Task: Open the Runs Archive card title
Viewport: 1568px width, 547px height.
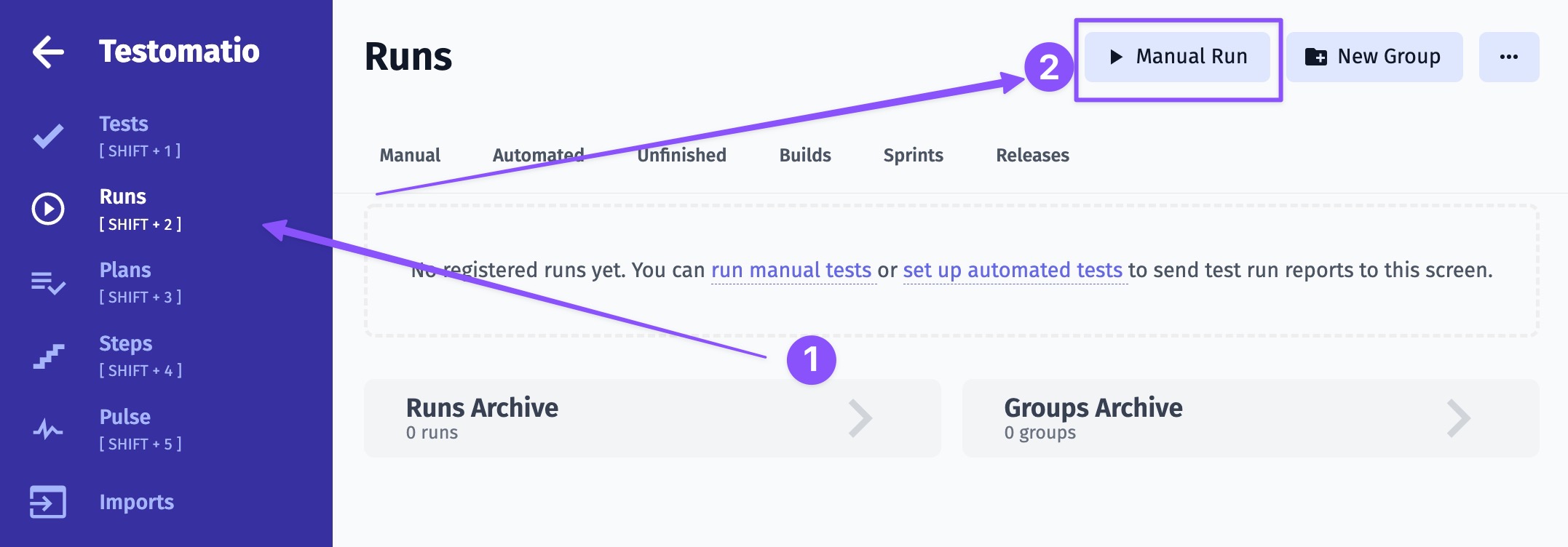Action: point(482,408)
